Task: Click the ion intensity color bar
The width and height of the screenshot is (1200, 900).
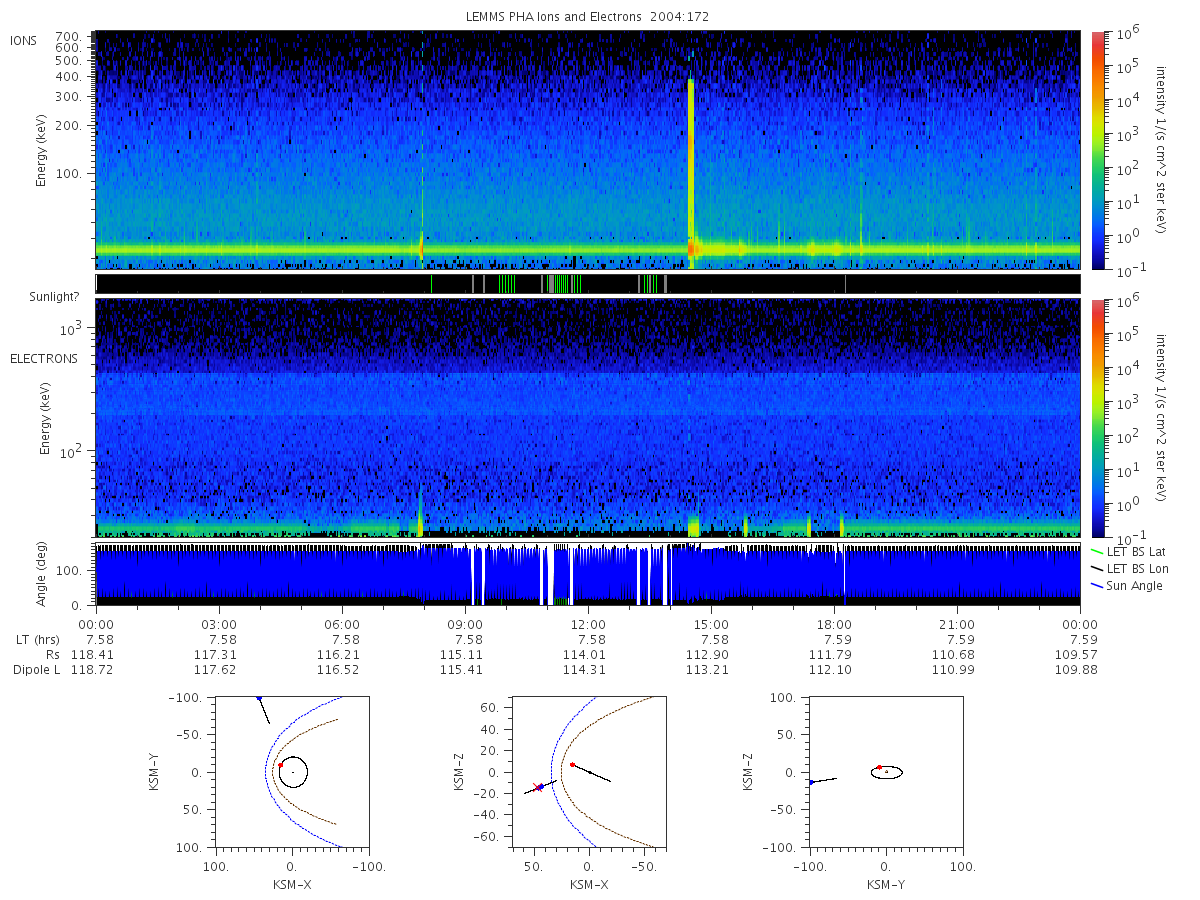Action: [x=1098, y=150]
